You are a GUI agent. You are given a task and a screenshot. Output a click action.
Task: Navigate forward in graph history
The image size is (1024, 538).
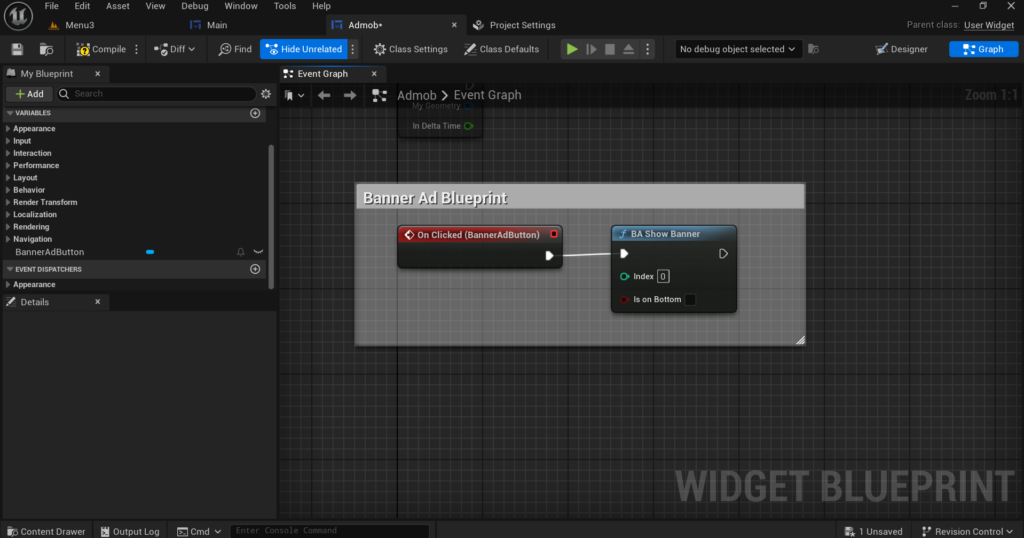coord(350,95)
